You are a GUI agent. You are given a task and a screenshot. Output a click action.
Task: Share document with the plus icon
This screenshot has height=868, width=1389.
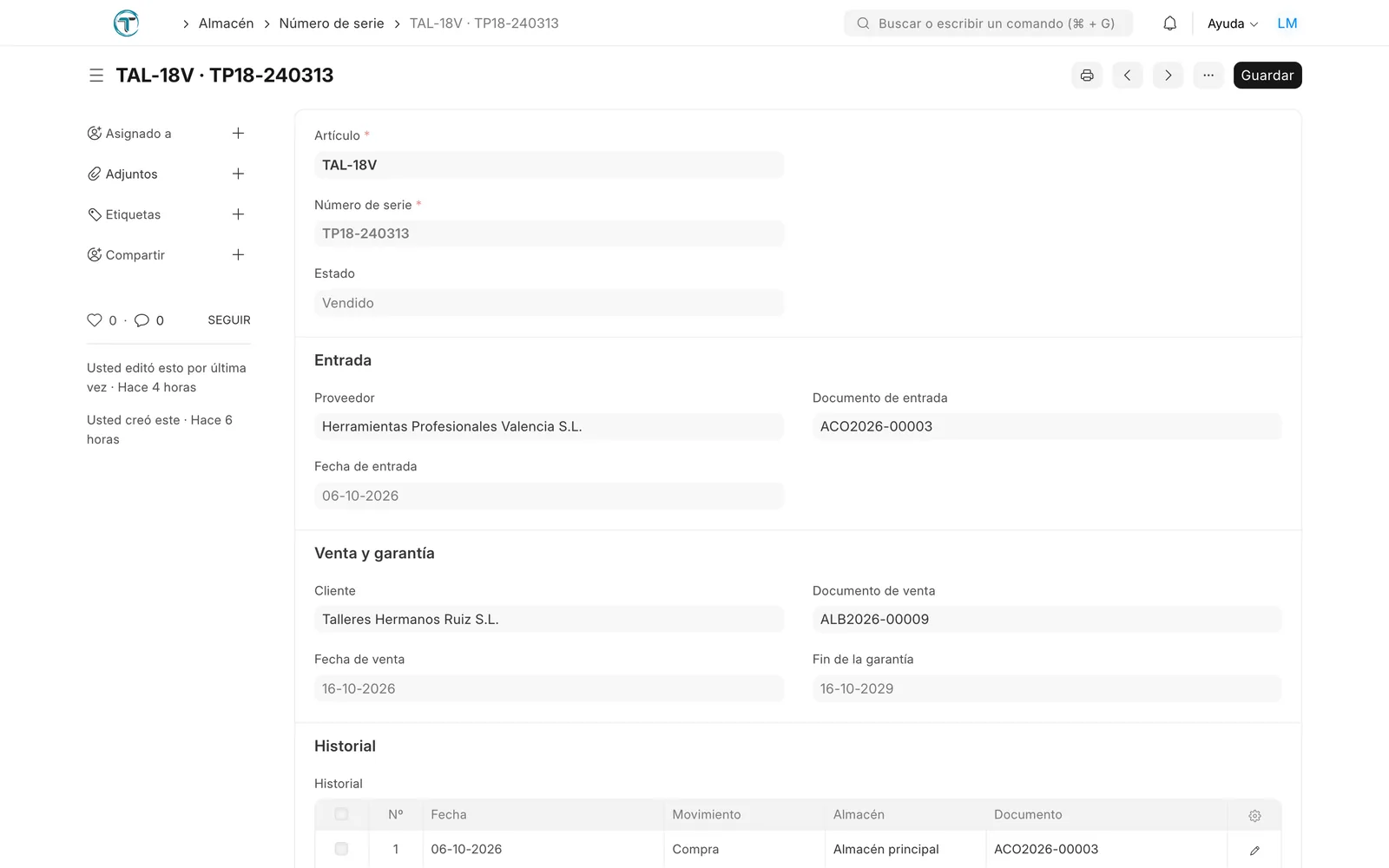tap(238, 254)
